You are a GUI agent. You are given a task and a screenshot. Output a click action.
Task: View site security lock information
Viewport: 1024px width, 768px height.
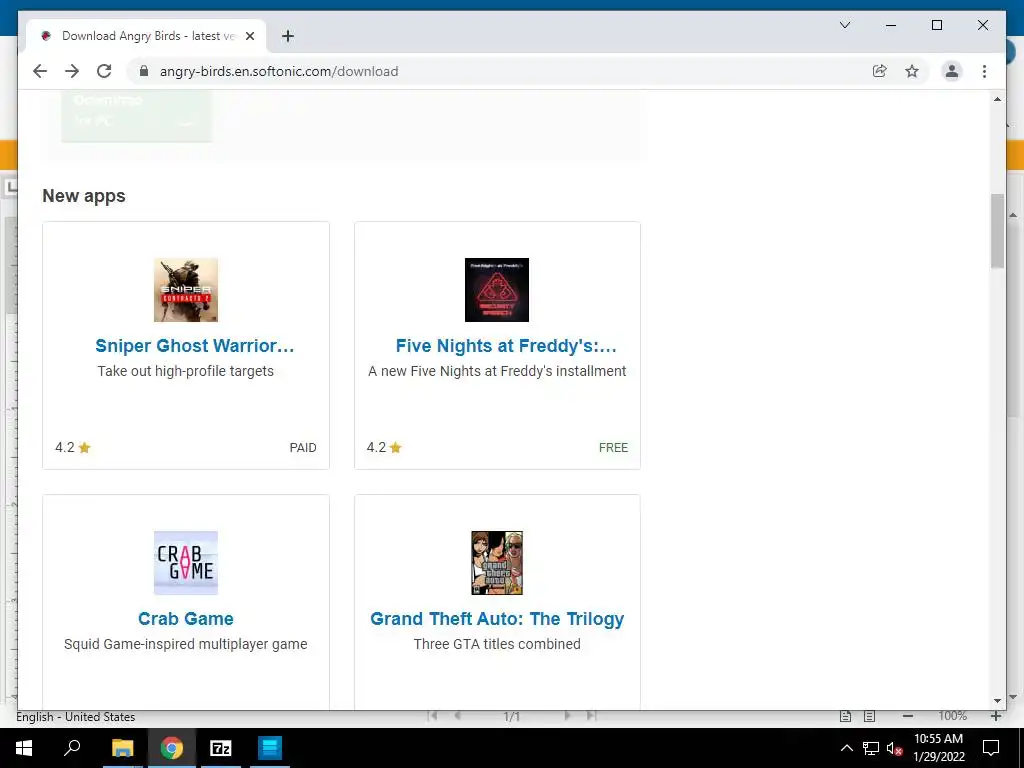click(144, 71)
